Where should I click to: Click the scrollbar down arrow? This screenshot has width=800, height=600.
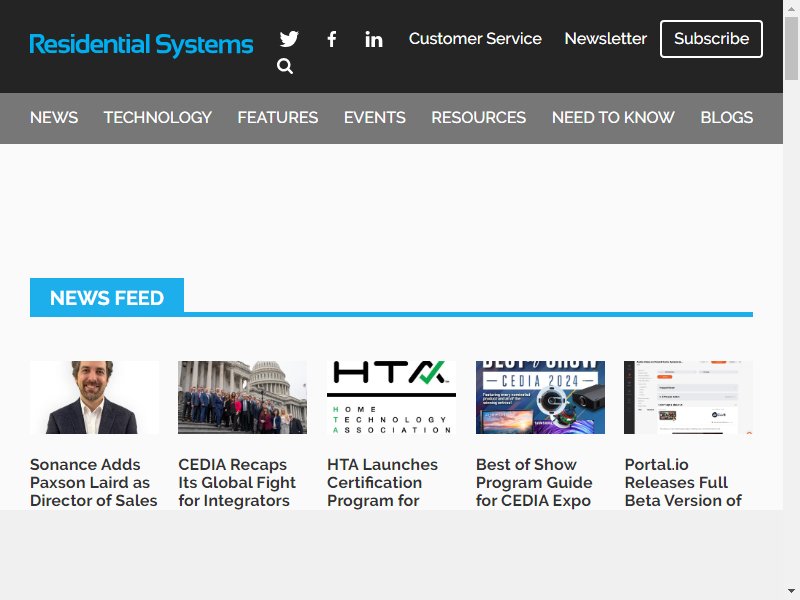791,592
